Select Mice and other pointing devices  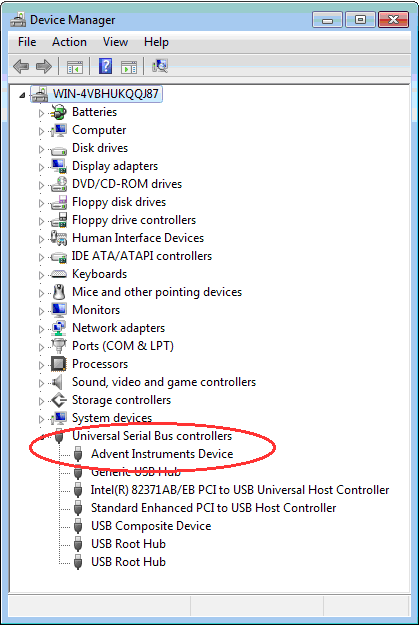coord(157,292)
